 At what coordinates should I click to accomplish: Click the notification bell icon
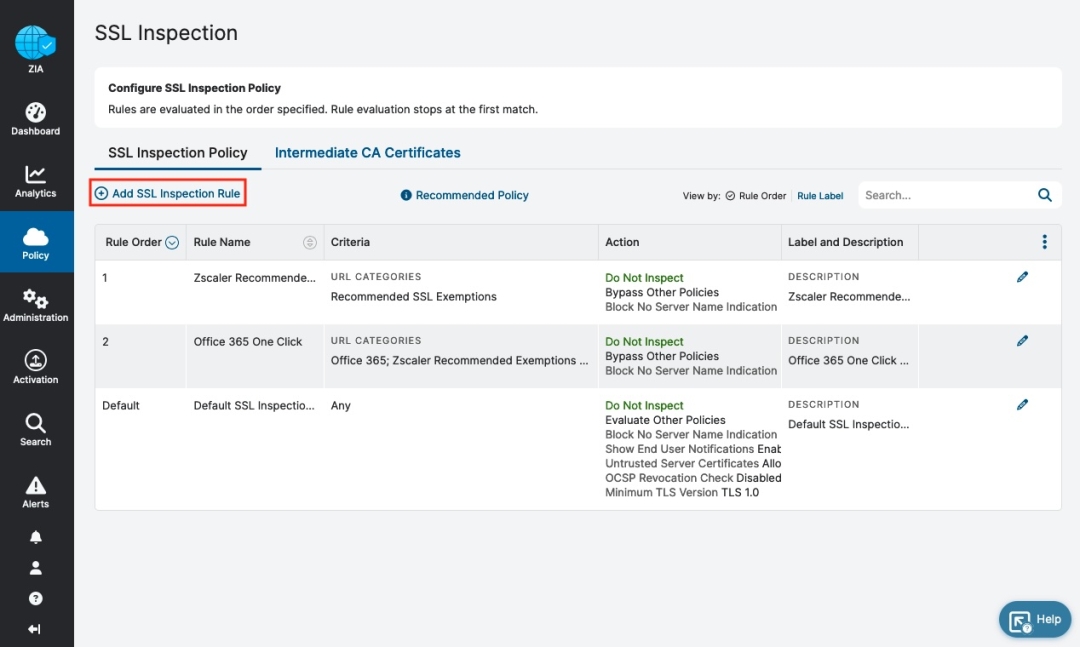[x=36, y=538]
